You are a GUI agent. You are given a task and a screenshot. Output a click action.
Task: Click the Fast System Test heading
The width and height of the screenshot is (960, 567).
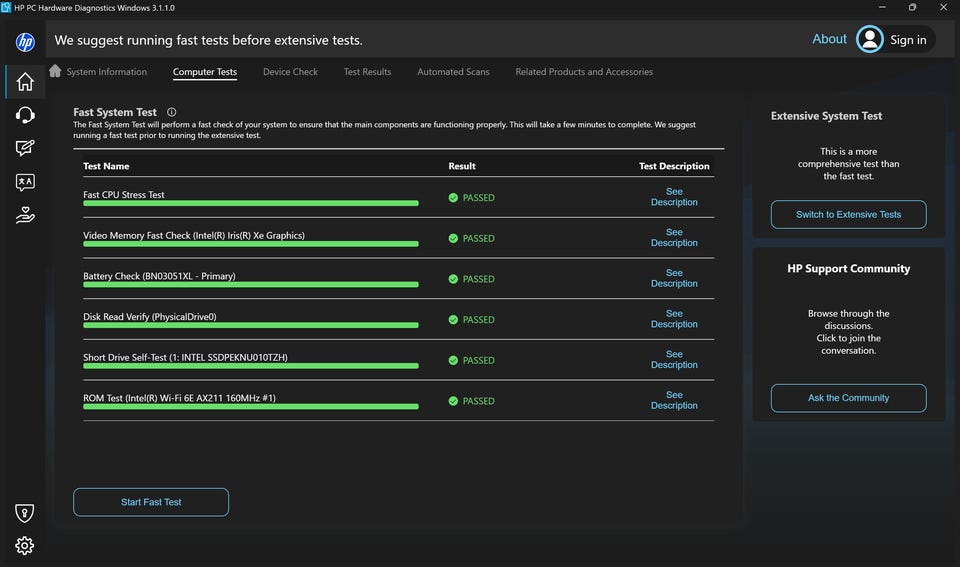tap(115, 112)
